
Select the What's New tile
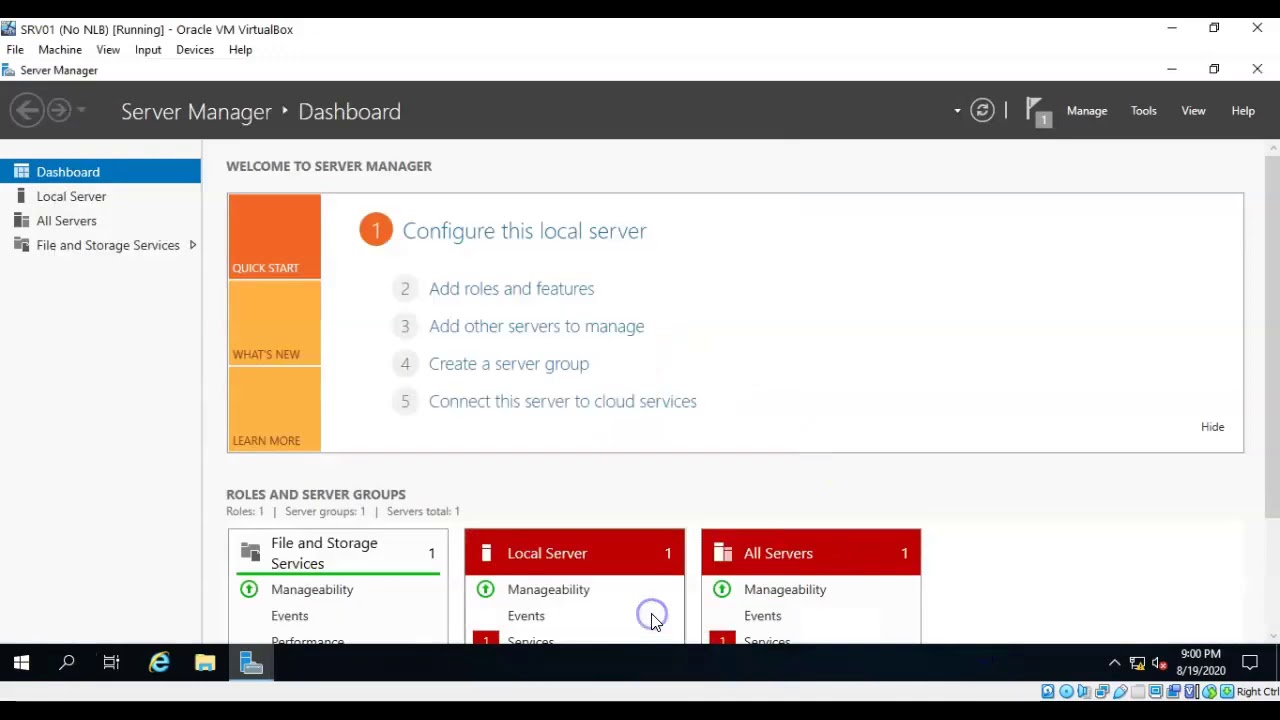[x=274, y=323]
